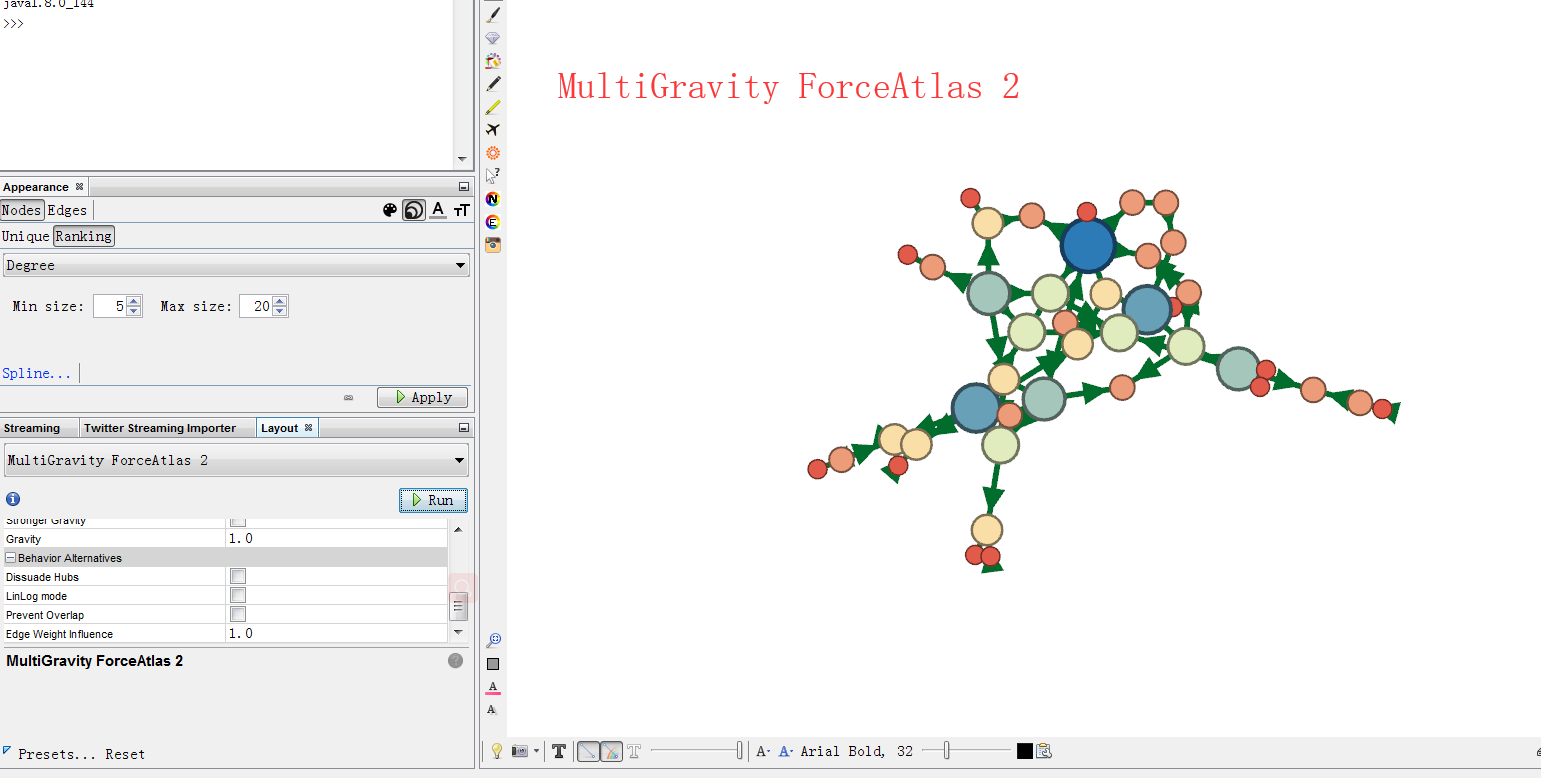Click the Apply button in Appearance
The image size is (1541, 778).
(422, 397)
